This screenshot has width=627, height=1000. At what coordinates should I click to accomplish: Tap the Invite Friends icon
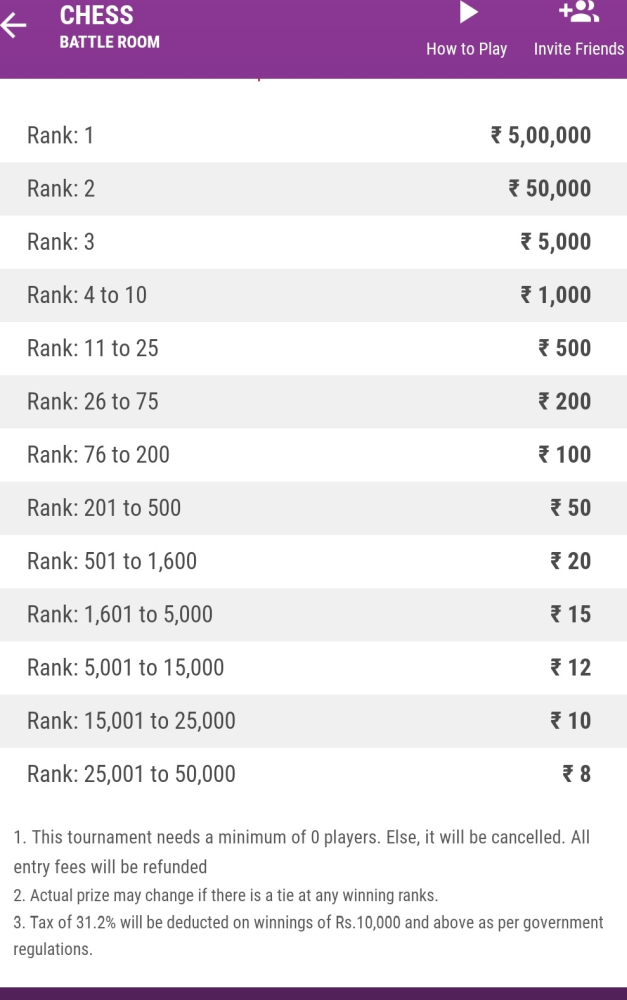pos(579,12)
